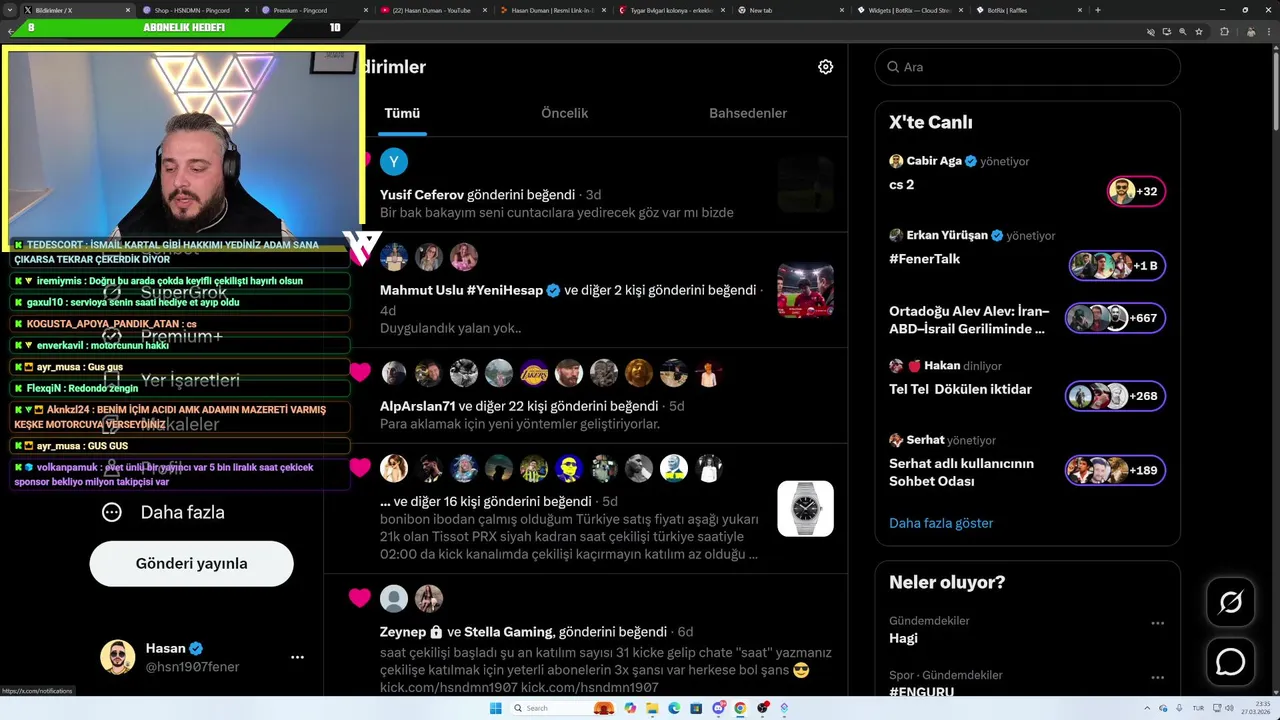Viewport: 1280px width, 720px height.
Task: Open Yusif Ceferov's avatar with letter Y
Action: 394,161
